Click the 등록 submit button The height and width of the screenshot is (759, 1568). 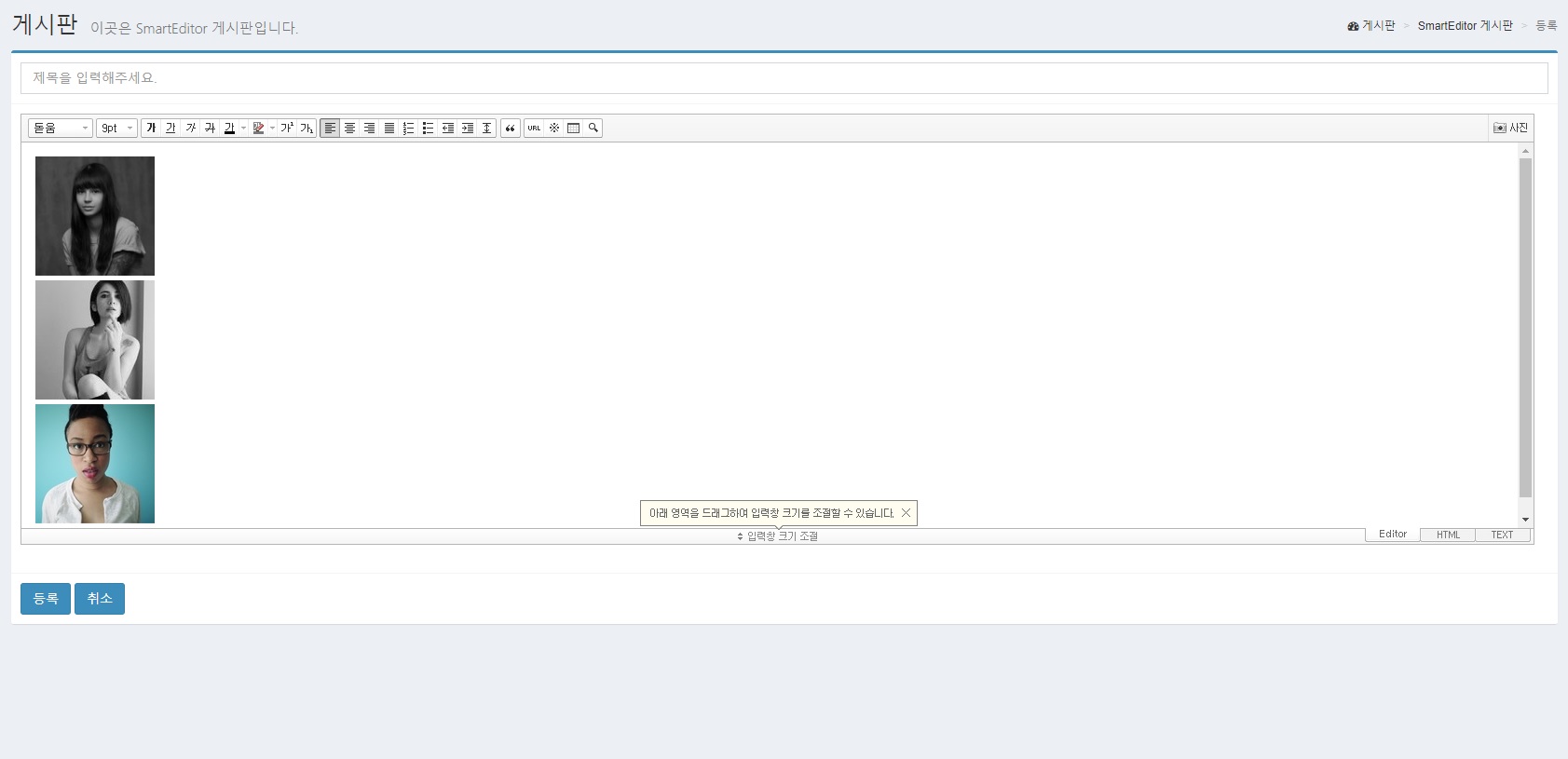tap(46, 599)
